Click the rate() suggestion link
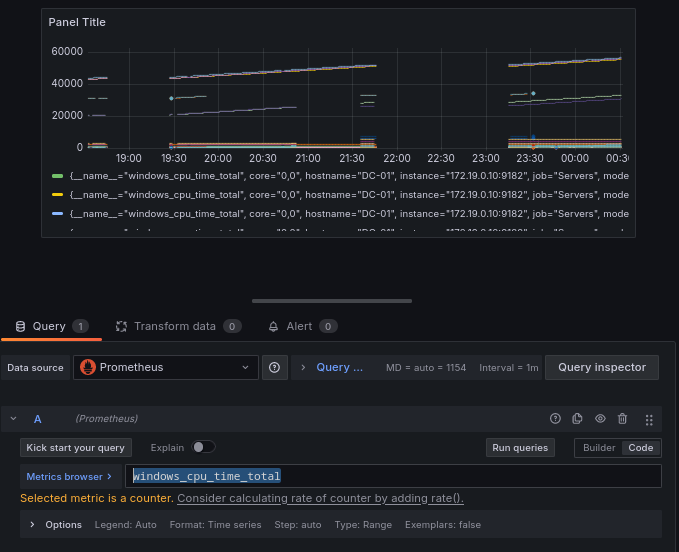The height and width of the screenshot is (552, 679). tap(320, 498)
